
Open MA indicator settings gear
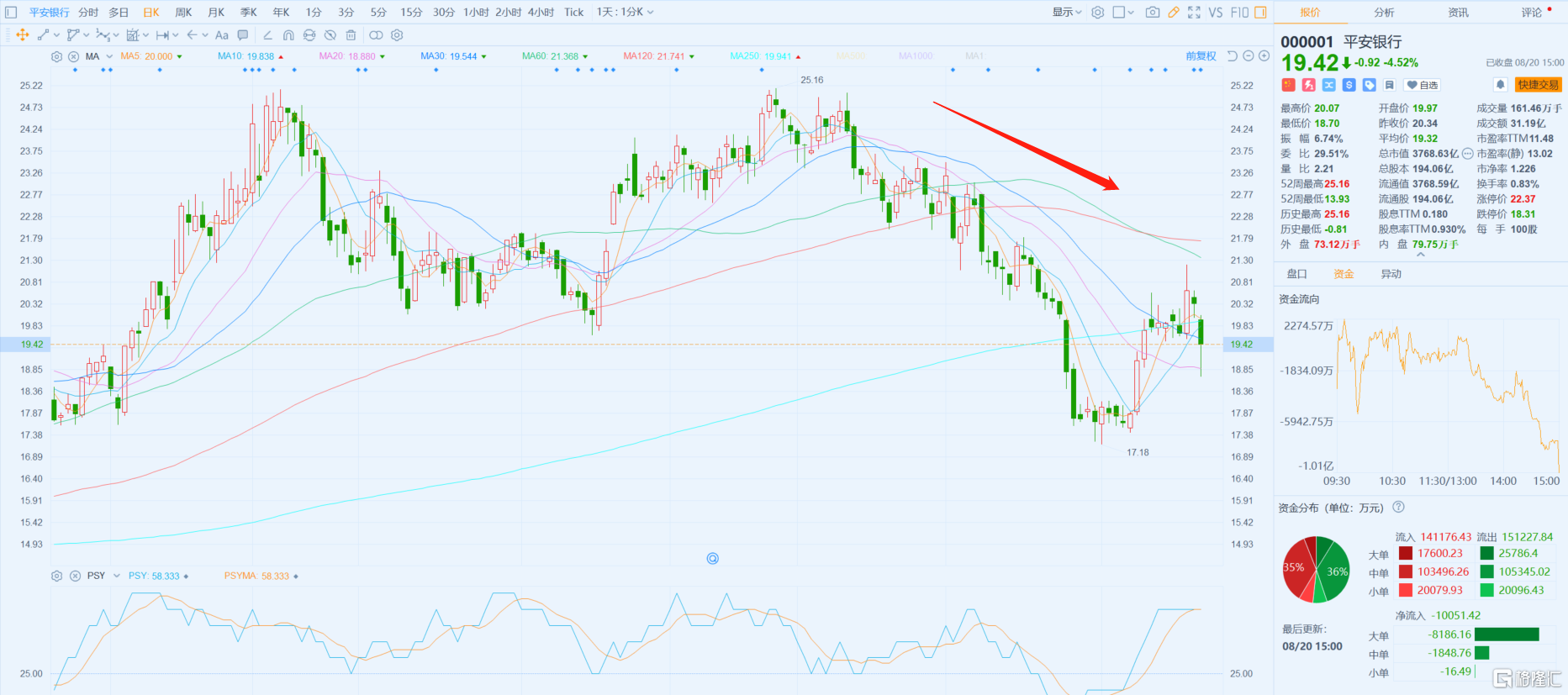tap(56, 56)
